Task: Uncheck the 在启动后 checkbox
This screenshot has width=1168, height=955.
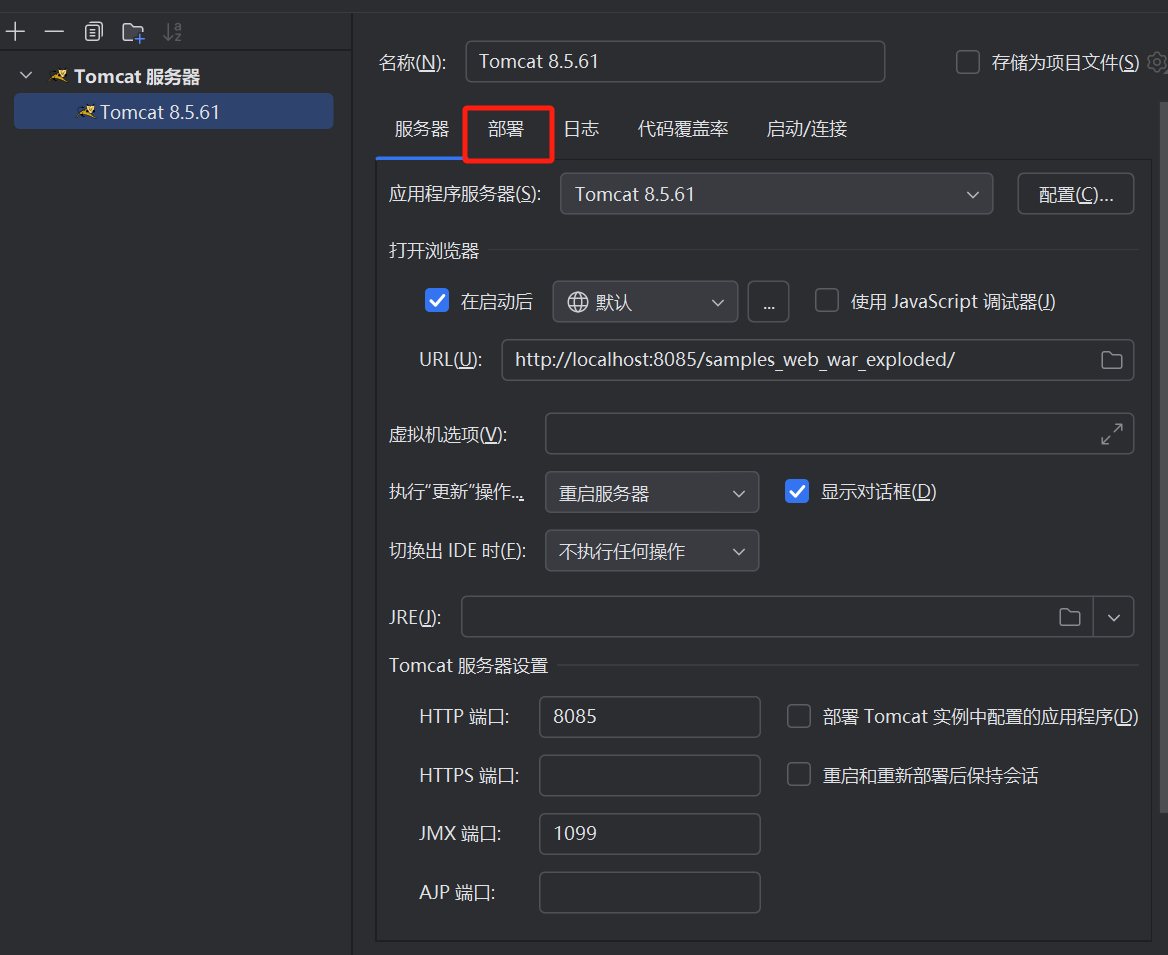Action: 437,301
